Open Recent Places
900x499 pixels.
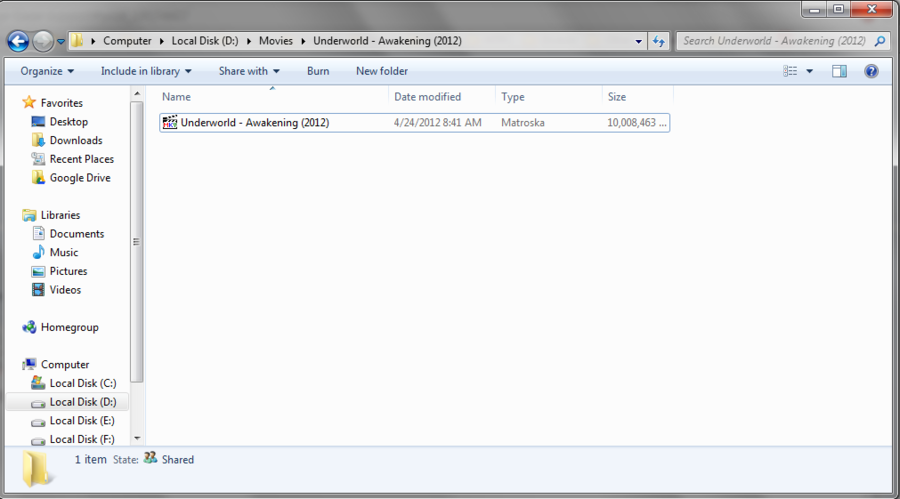pos(82,159)
